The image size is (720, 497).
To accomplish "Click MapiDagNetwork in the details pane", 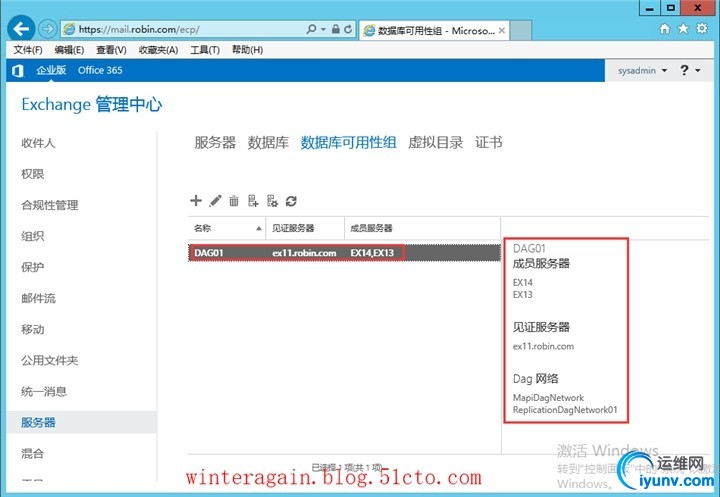I will coord(548,398).
